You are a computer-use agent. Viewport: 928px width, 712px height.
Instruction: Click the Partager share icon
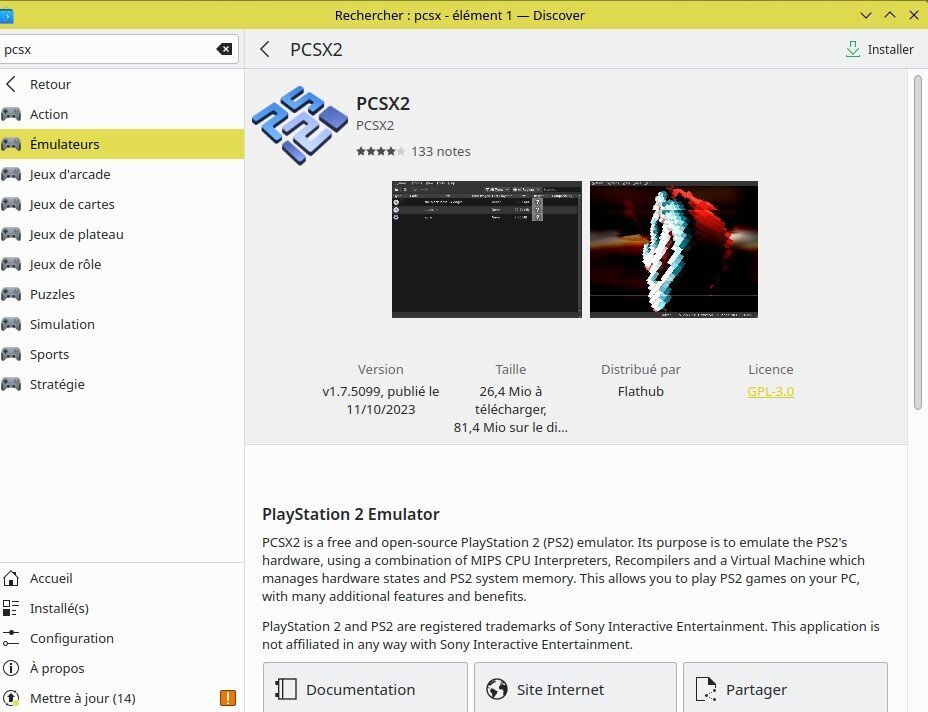pyautogui.click(x=706, y=690)
